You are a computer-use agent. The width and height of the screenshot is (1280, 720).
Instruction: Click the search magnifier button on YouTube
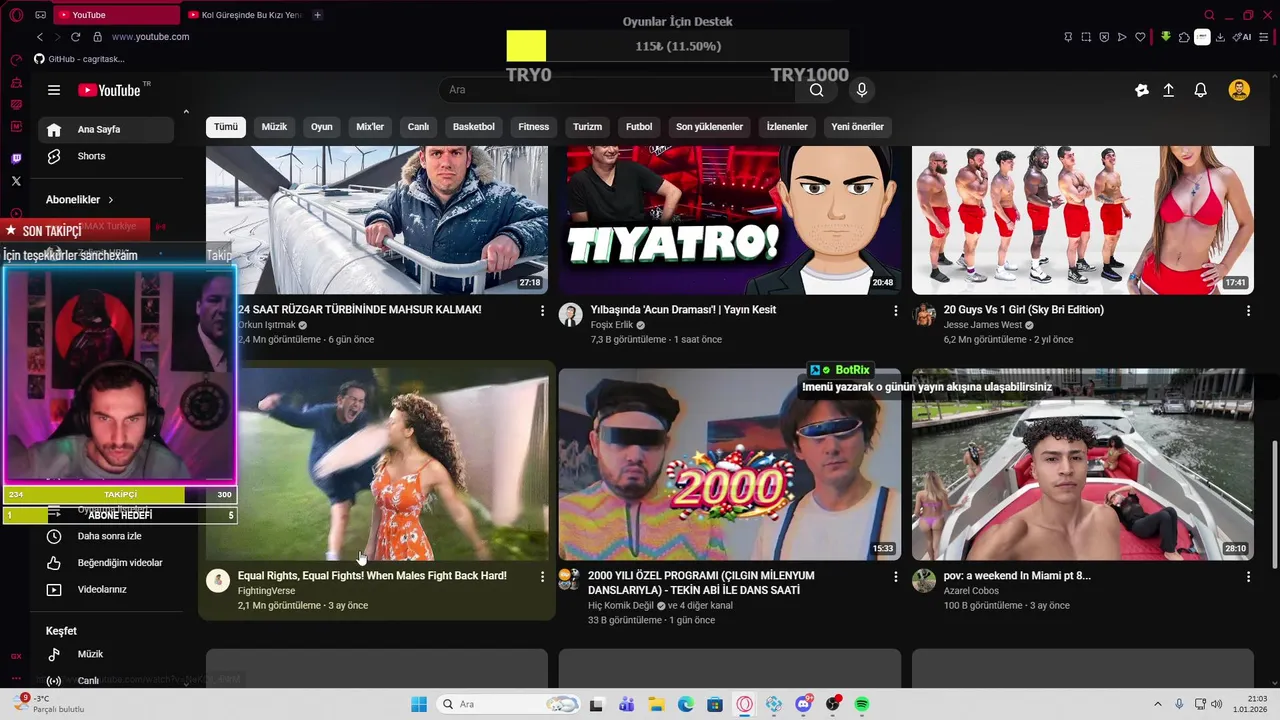click(x=817, y=90)
